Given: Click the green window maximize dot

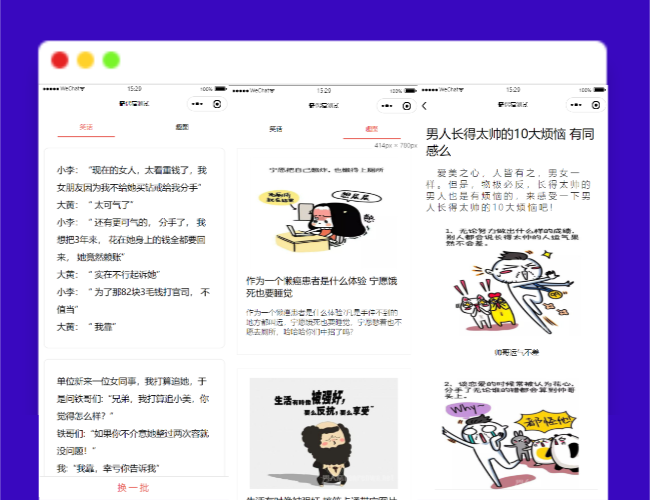Looking at the screenshot, I should click(111, 60).
